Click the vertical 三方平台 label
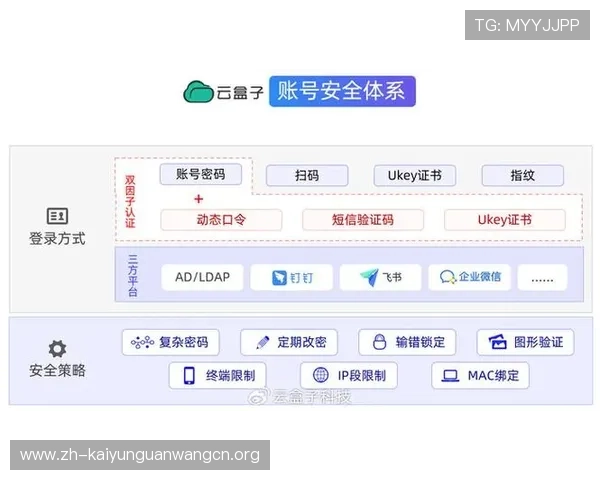The width and height of the screenshot is (600, 480). click(x=132, y=276)
